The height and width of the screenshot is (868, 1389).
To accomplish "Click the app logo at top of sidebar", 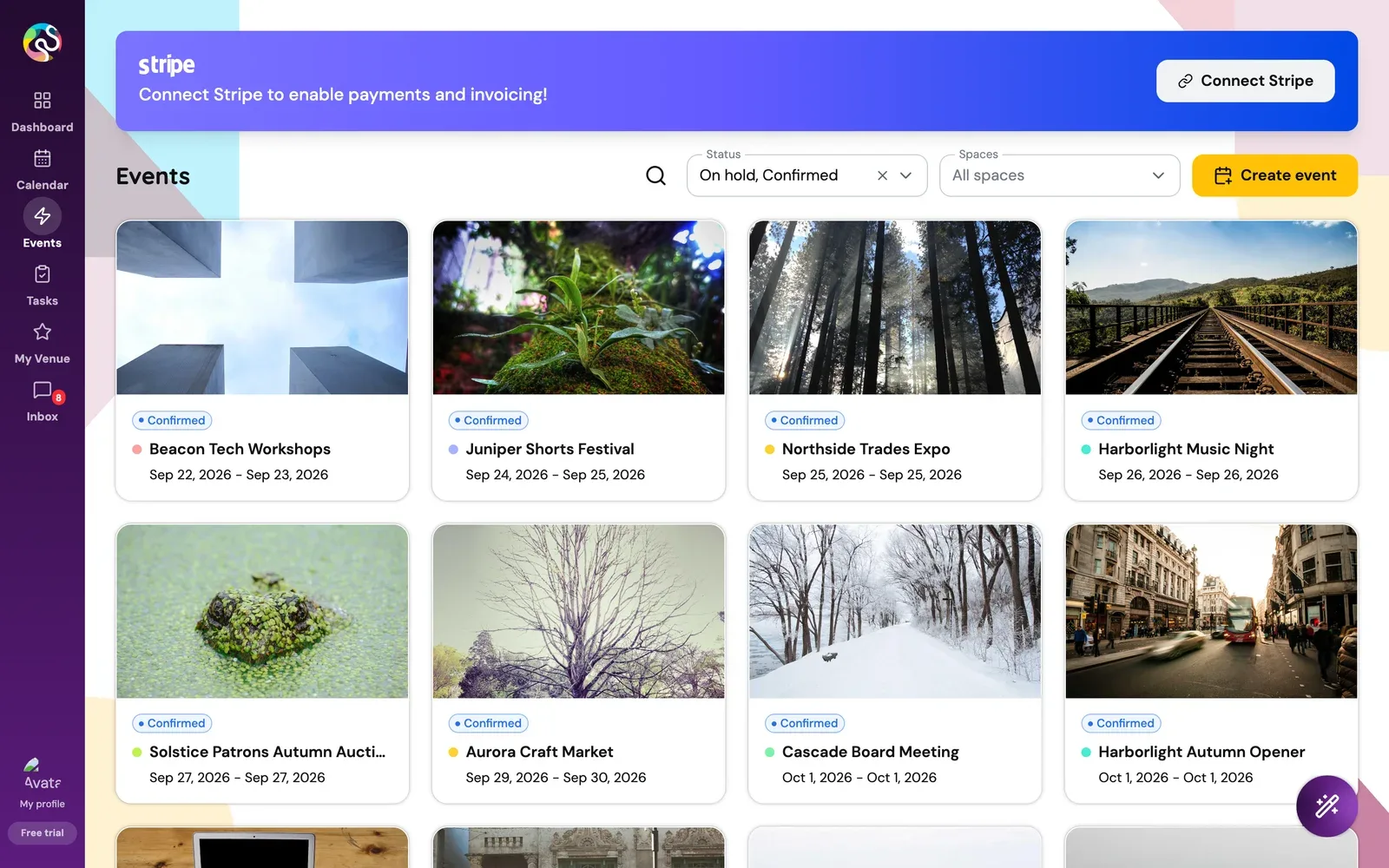I will (43, 42).
